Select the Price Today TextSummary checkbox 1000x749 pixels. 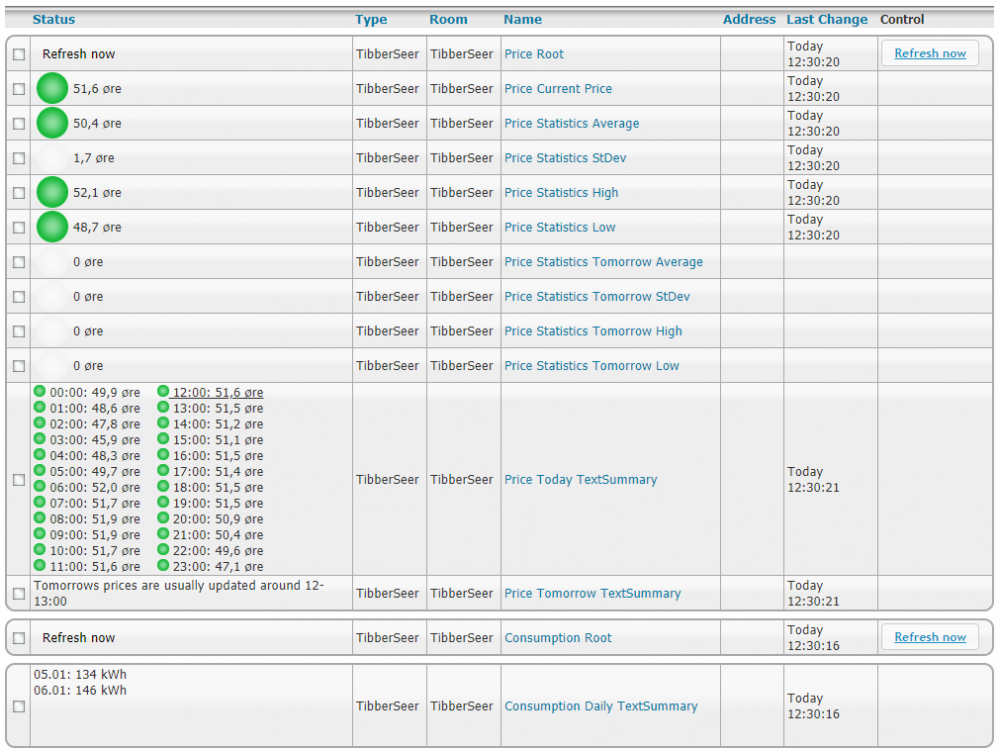[19, 480]
